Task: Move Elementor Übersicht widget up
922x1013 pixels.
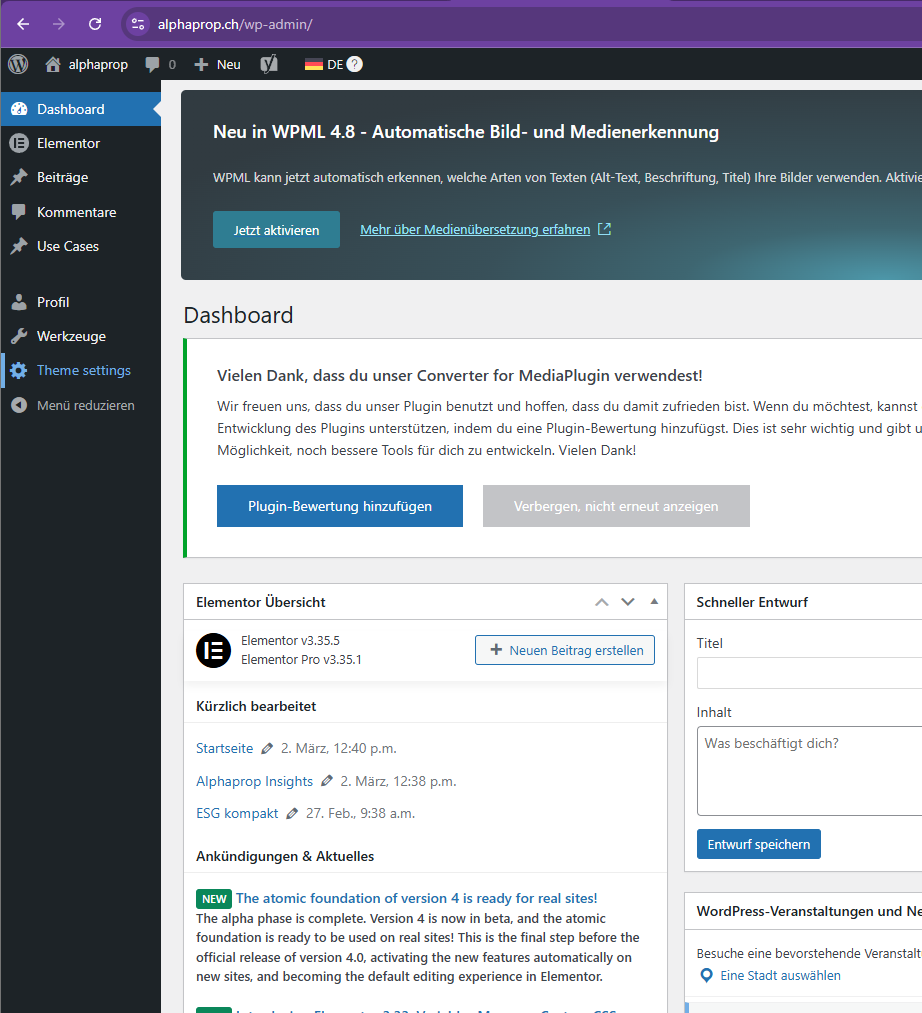Action: pyautogui.click(x=601, y=602)
